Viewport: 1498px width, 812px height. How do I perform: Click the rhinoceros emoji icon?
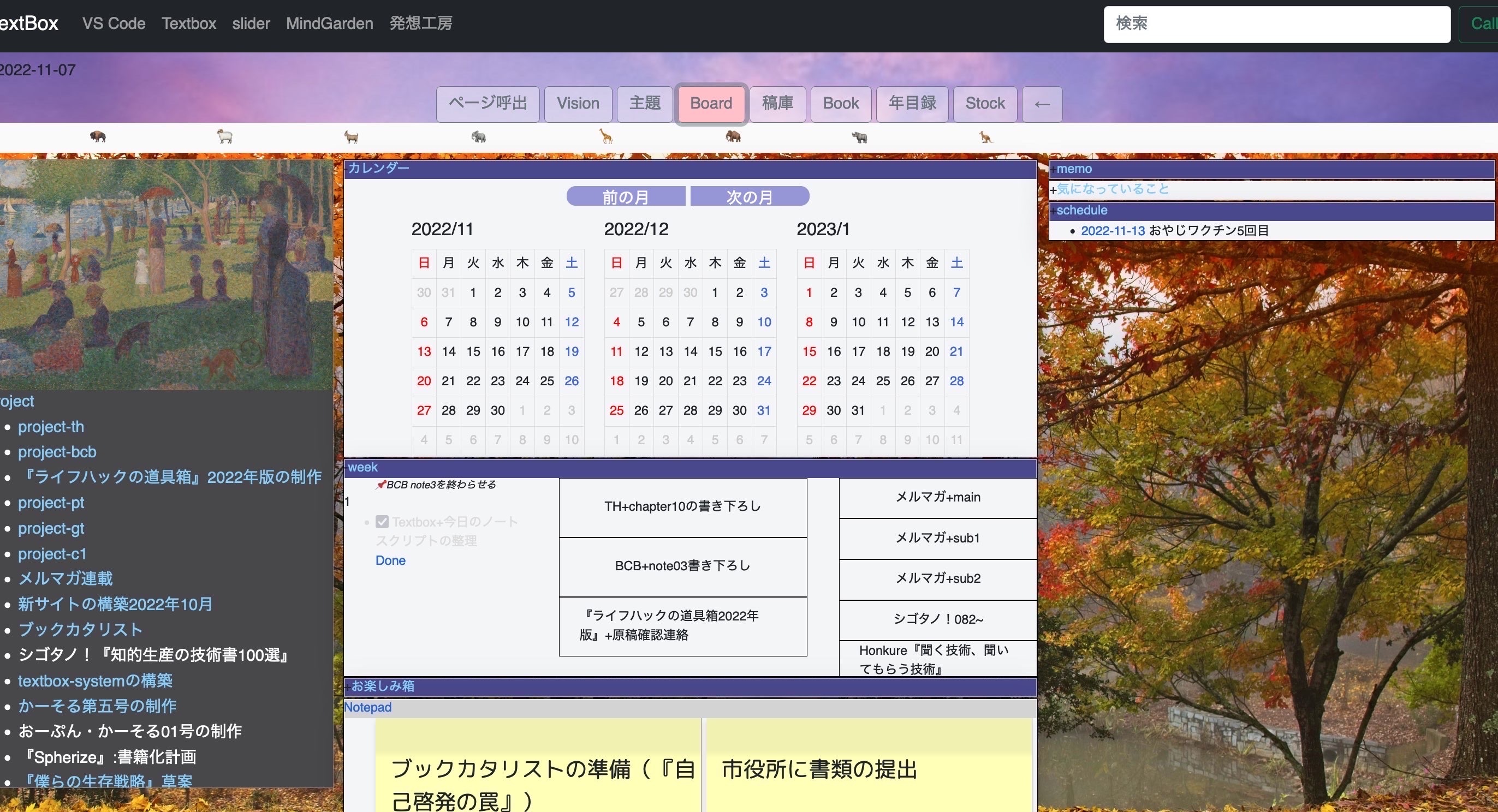click(859, 136)
